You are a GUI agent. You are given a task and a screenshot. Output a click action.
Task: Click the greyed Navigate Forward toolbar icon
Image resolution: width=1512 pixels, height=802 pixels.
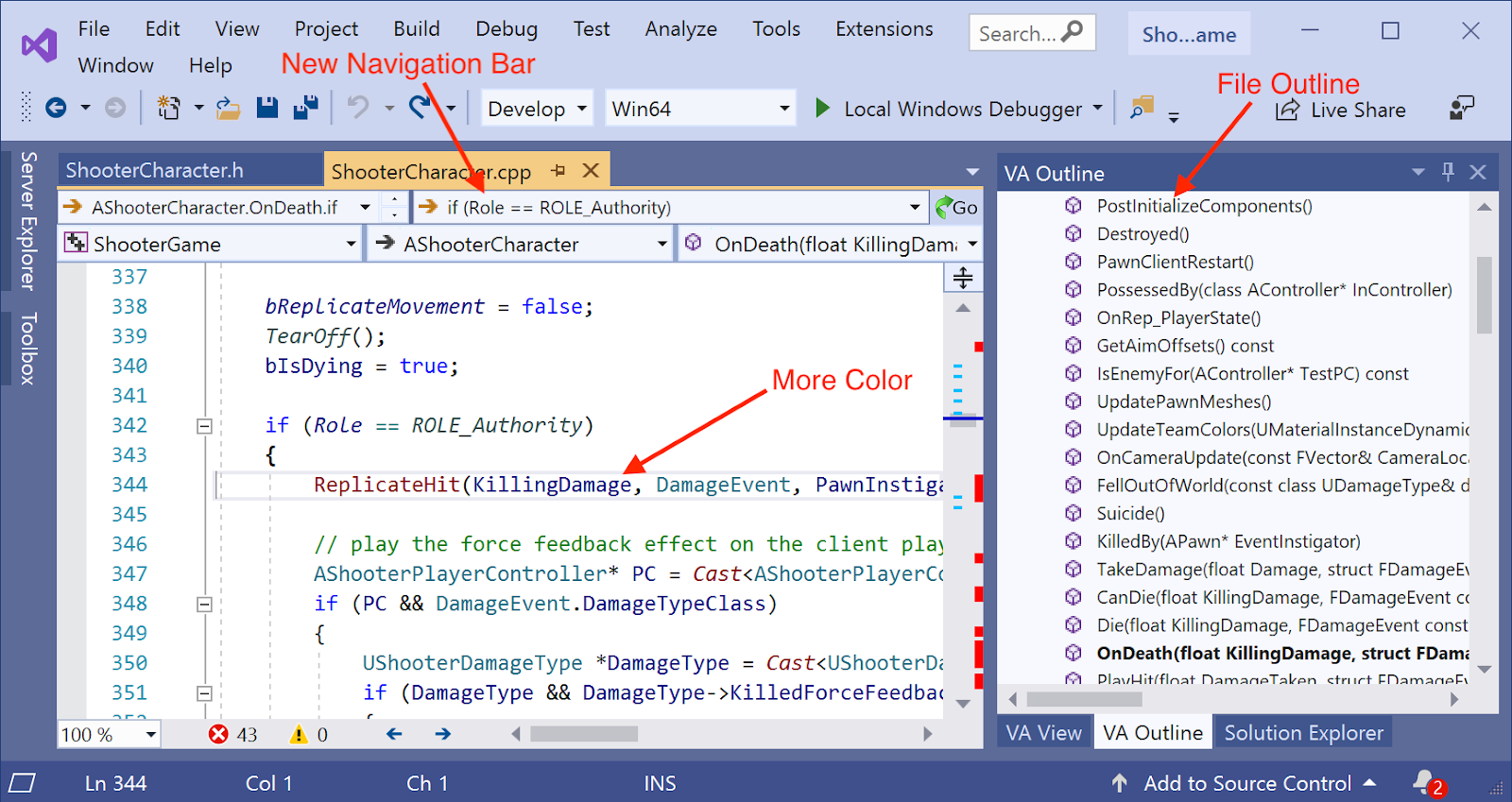(114, 109)
